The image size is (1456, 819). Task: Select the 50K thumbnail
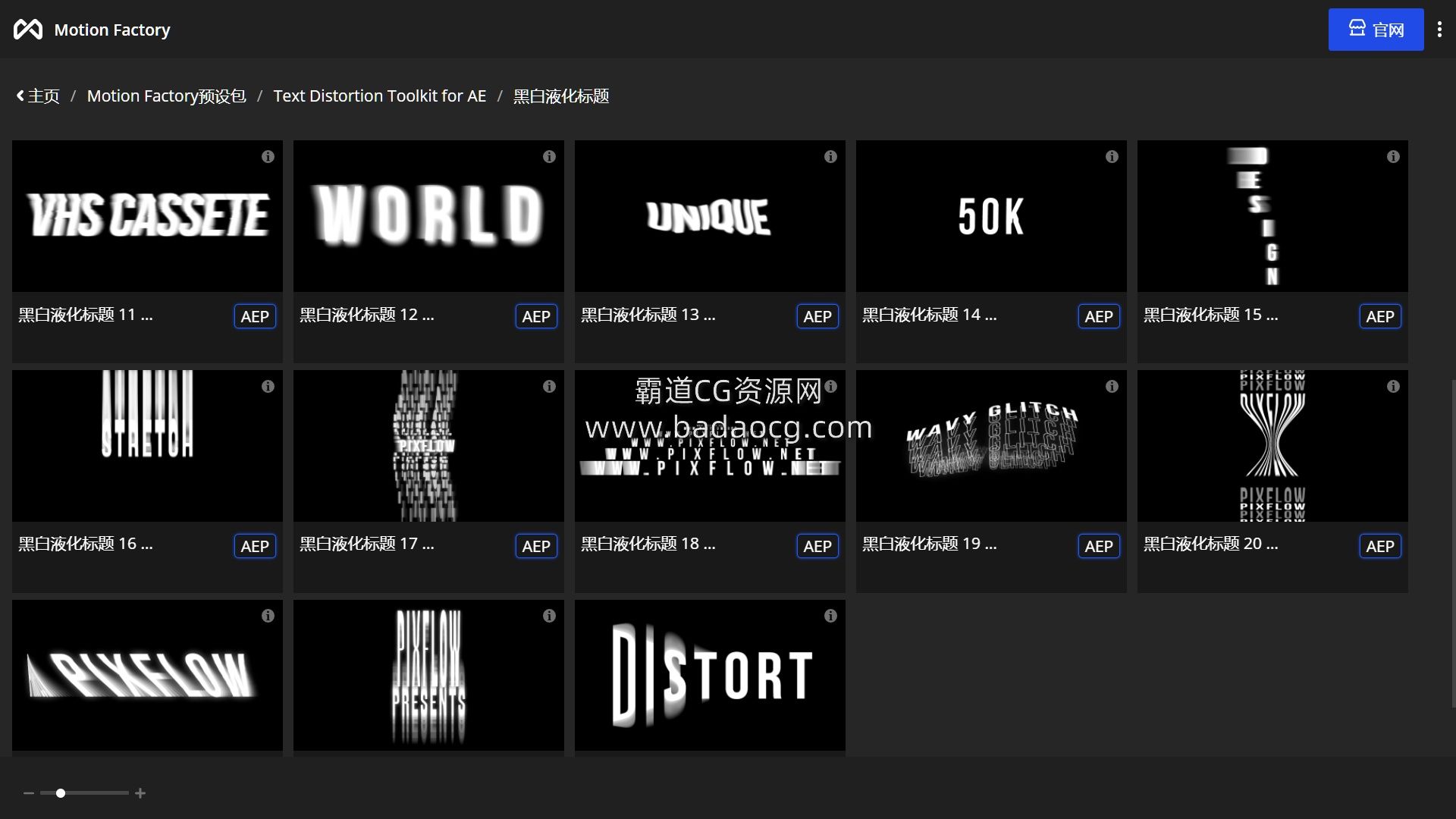click(x=991, y=216)
